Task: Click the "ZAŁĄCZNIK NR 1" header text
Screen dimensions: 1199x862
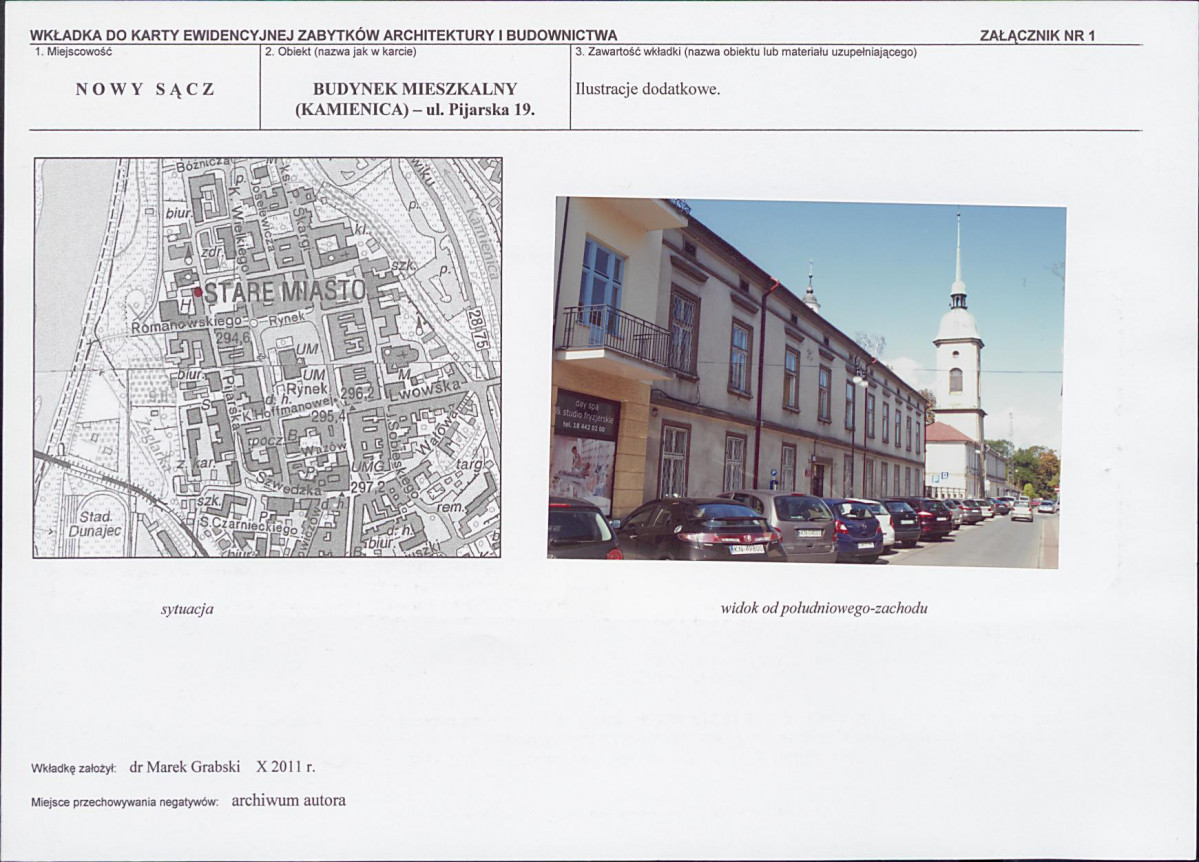Action: click(x=1037, y=35)
